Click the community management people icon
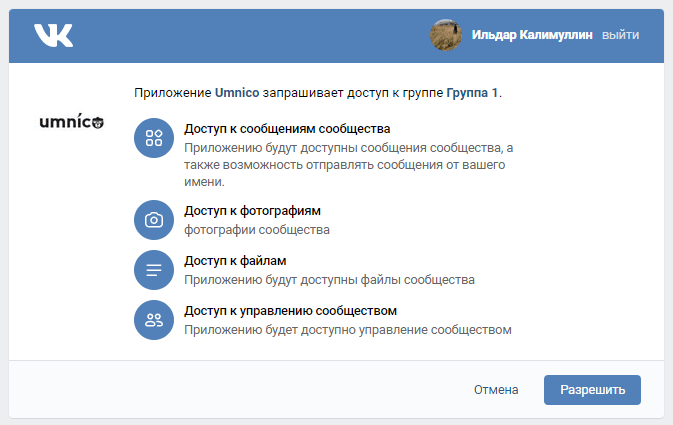Viewport: 673px width, 425px height. coord(154,320)
